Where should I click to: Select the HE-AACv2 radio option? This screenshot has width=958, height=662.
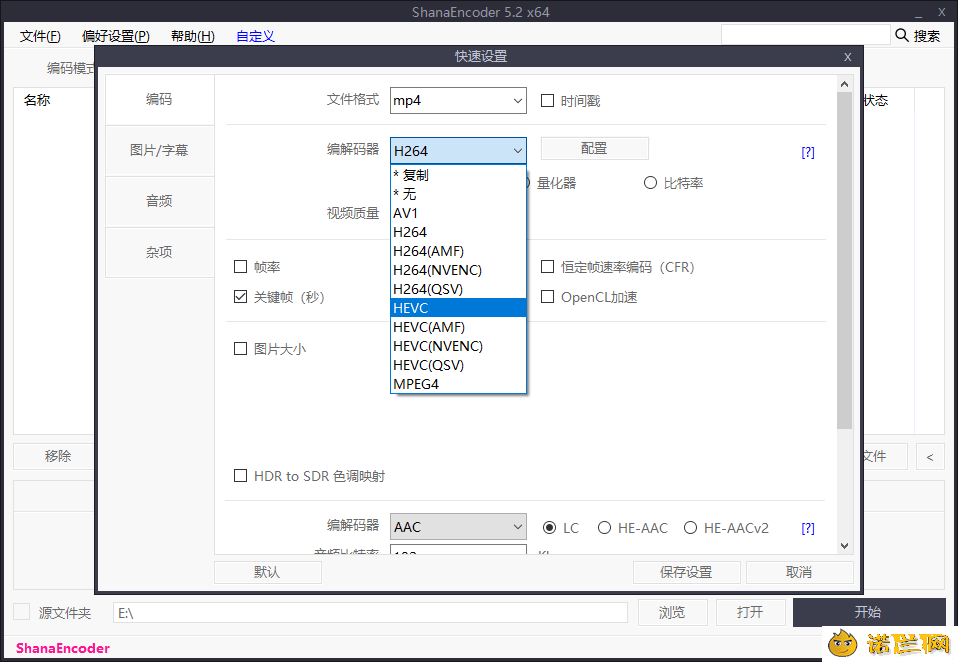click(690, 528)
